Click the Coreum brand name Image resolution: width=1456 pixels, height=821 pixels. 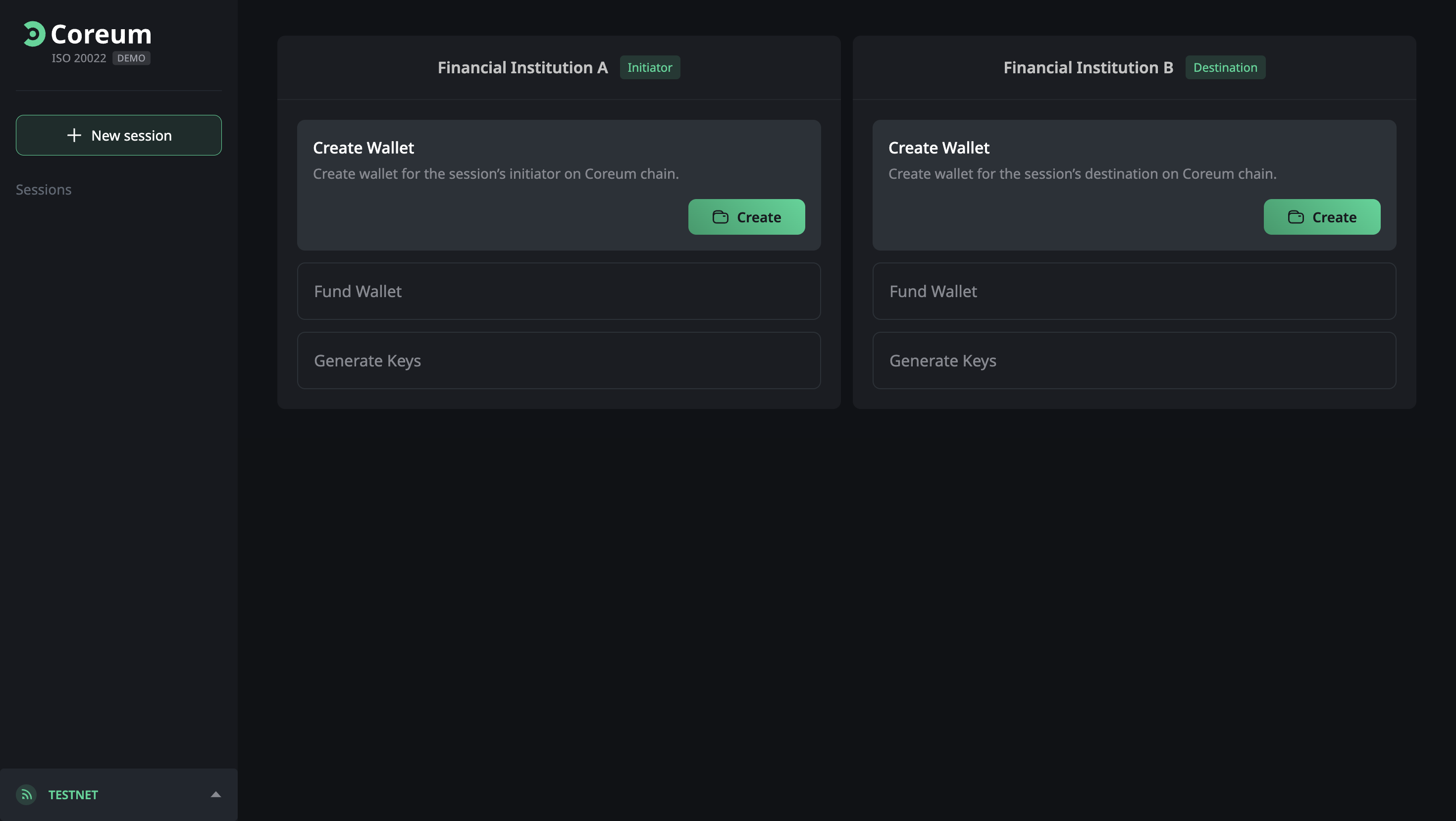tap(101, 34)
